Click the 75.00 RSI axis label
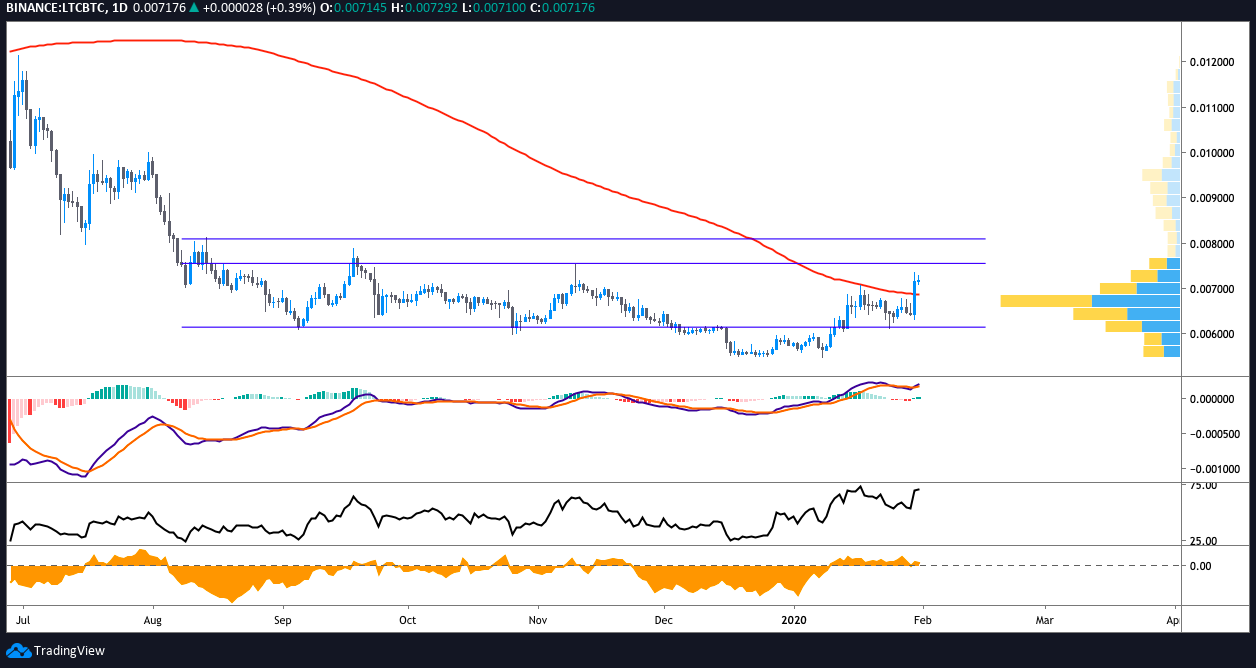The image size is (1256, 668). (1205, 486)
